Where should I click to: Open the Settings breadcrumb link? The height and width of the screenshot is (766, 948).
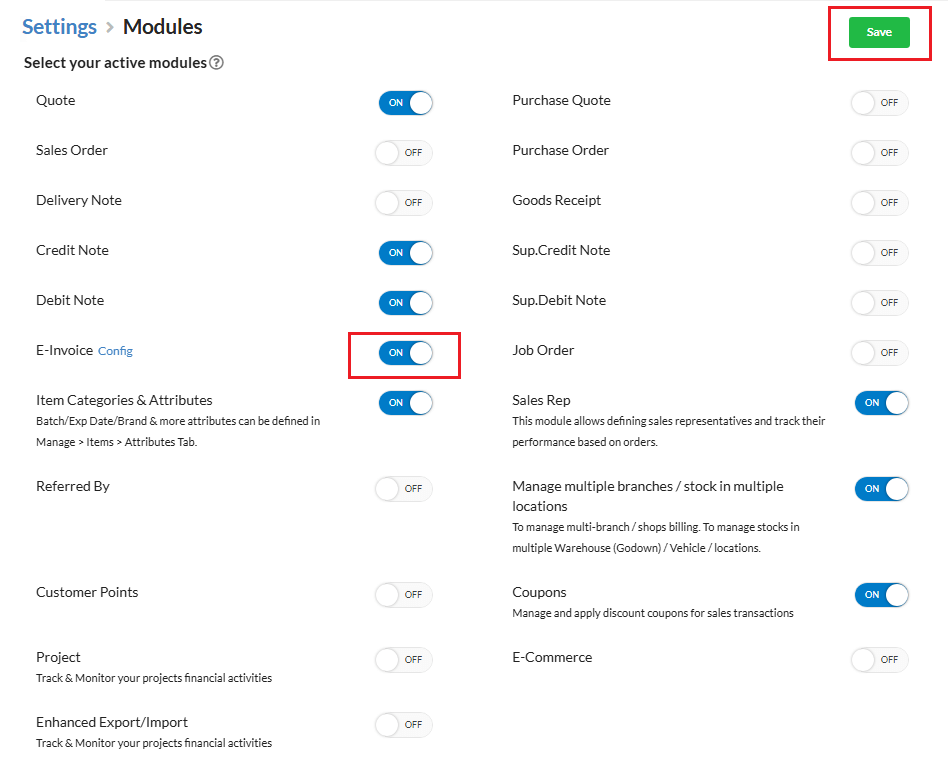[59, 27]
